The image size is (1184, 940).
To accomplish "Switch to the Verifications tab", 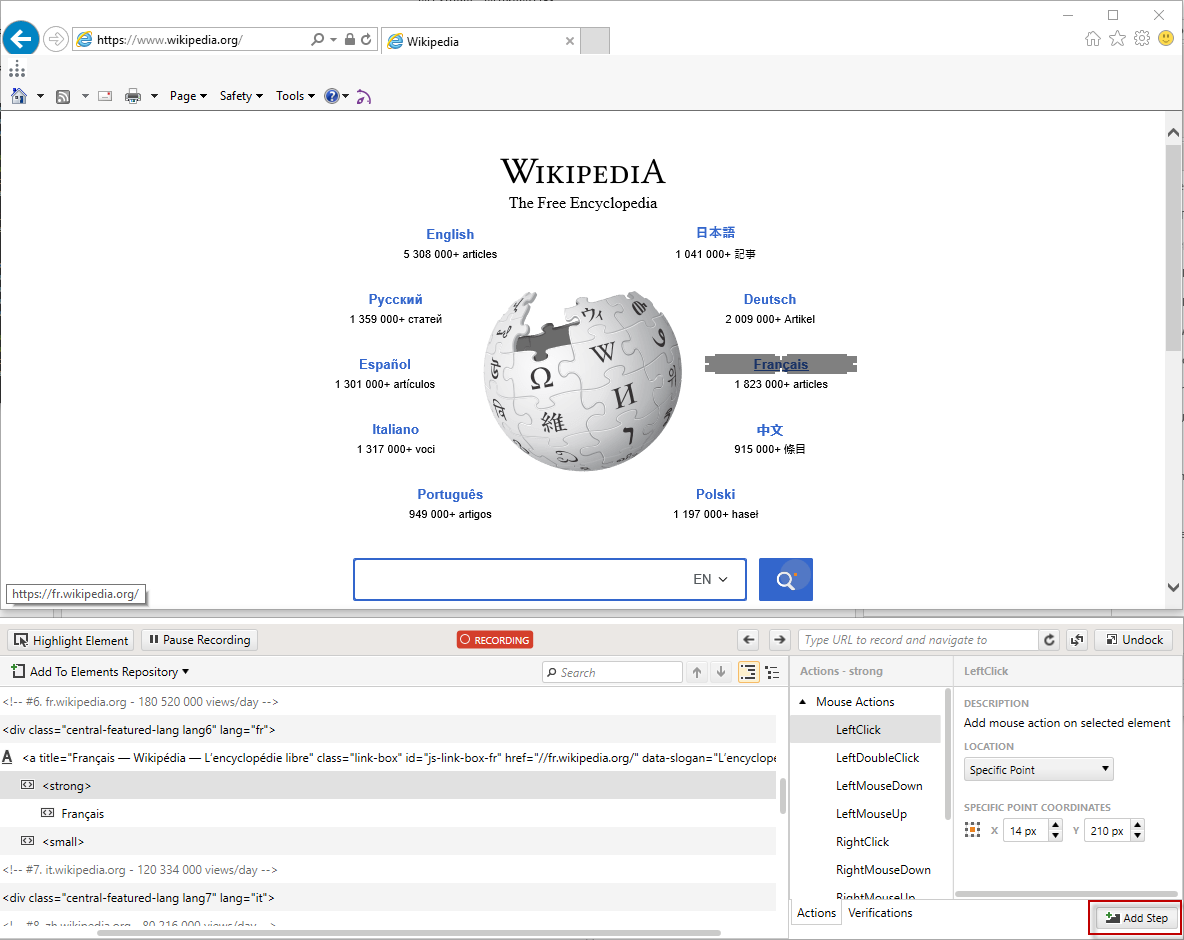I will [880, 913].
